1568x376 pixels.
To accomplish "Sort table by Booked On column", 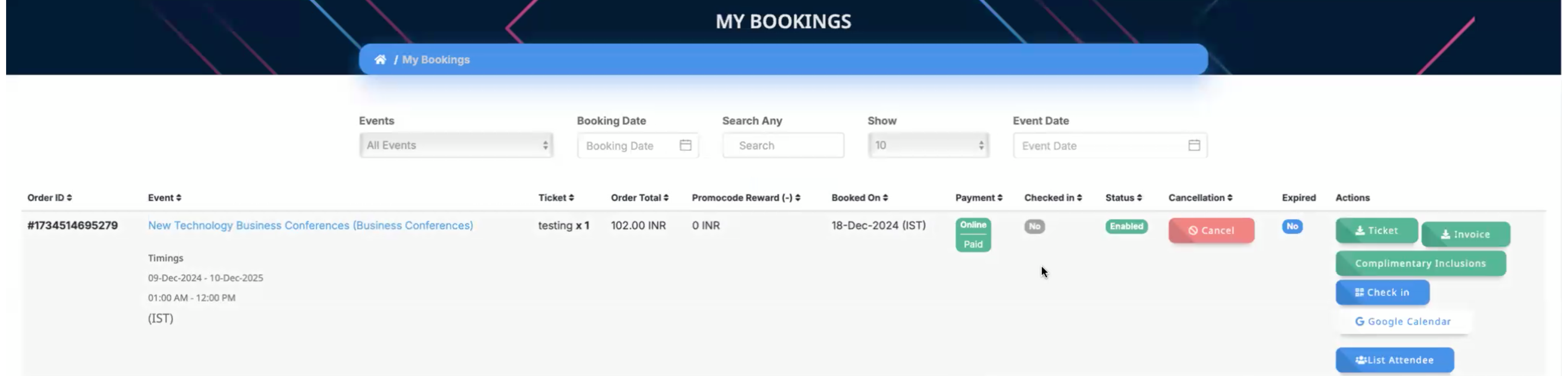I will pos(859,198).
